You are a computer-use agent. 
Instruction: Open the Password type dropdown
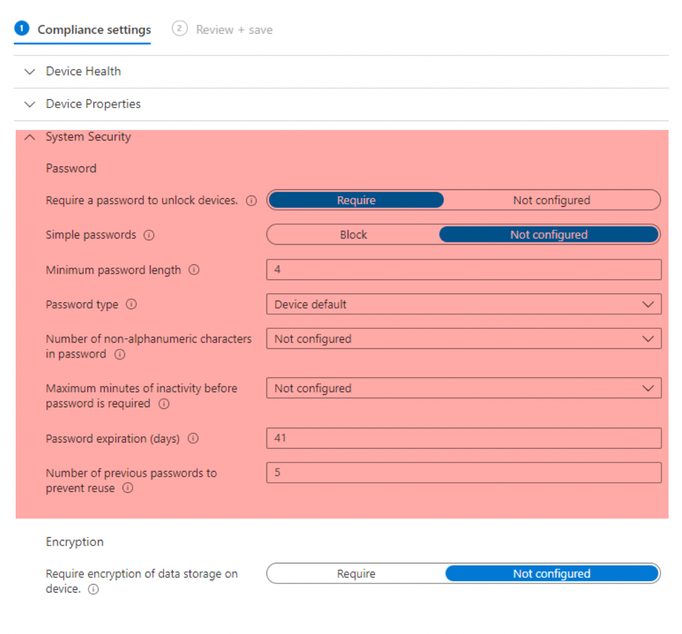[x=464, y=304]
